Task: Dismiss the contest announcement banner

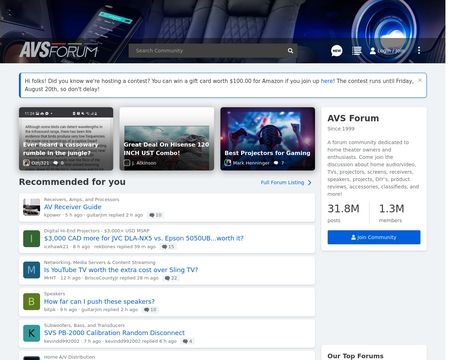Action: click(420, 80)
